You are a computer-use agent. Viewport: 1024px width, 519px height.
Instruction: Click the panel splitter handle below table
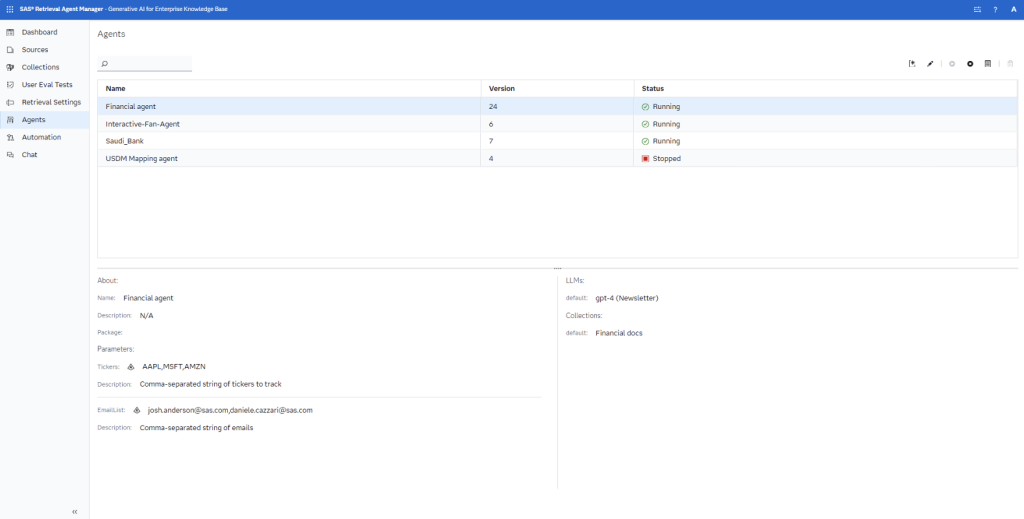pyautogui.click(x=557, y=268)
